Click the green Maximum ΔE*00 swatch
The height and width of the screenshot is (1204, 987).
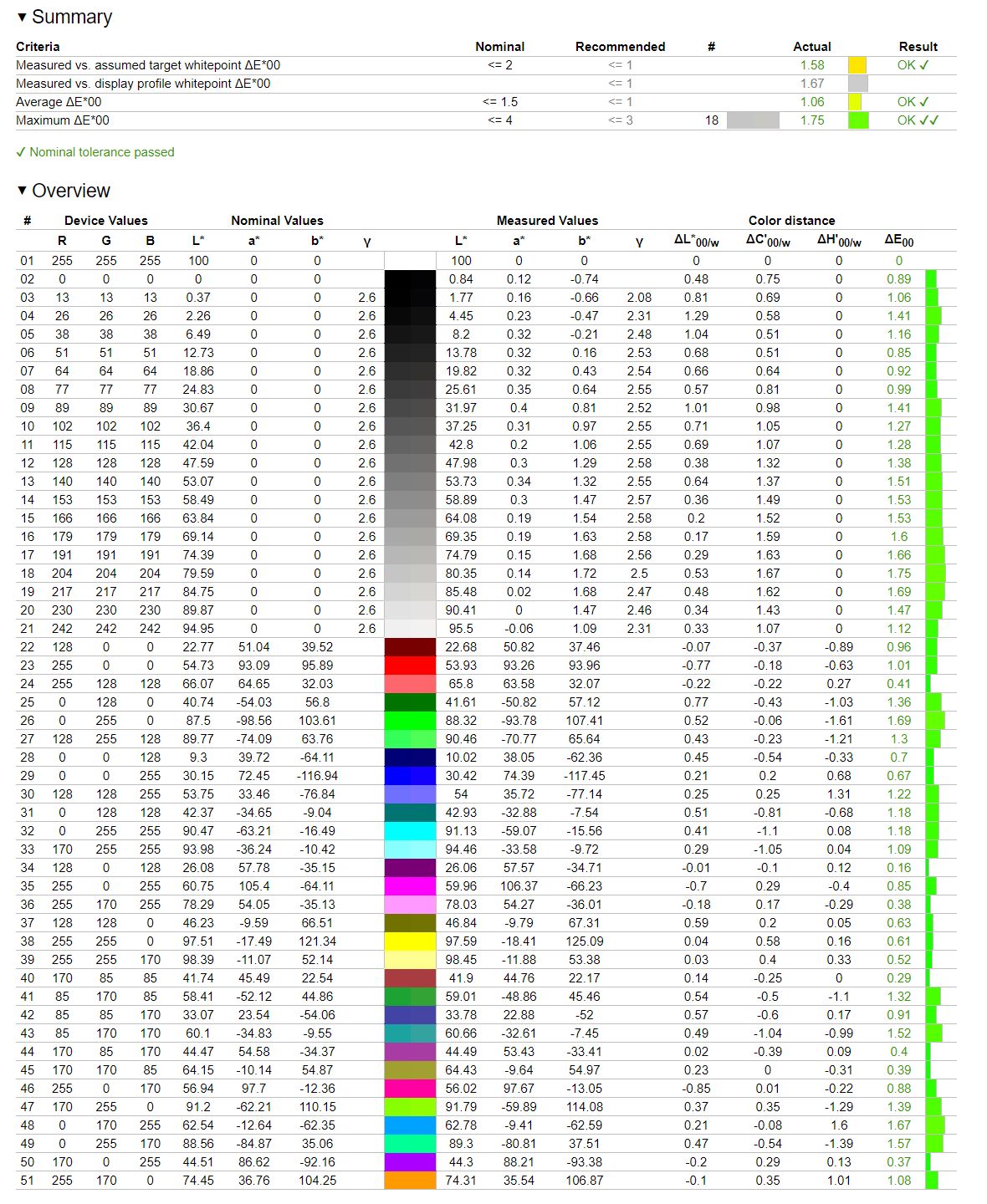click(857, 120)
